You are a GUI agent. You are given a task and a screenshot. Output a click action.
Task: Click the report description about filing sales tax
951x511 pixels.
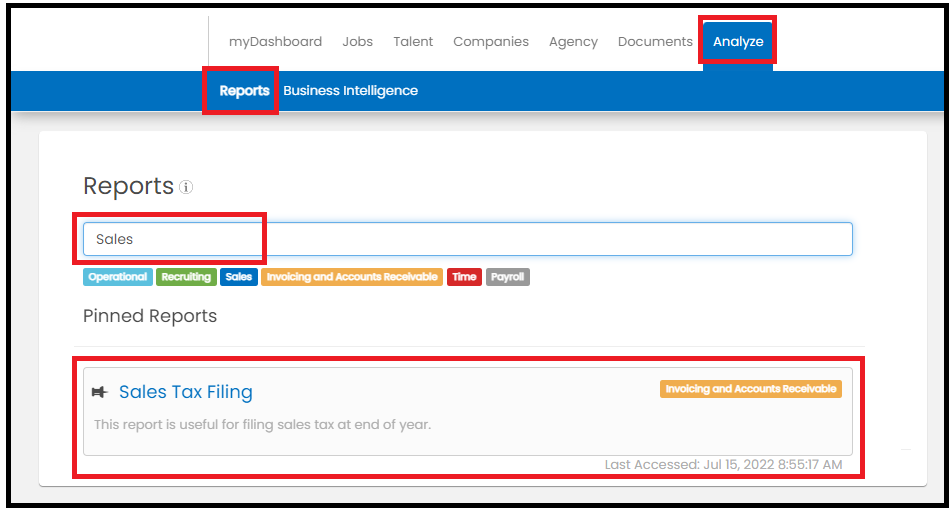coord(263,425)
